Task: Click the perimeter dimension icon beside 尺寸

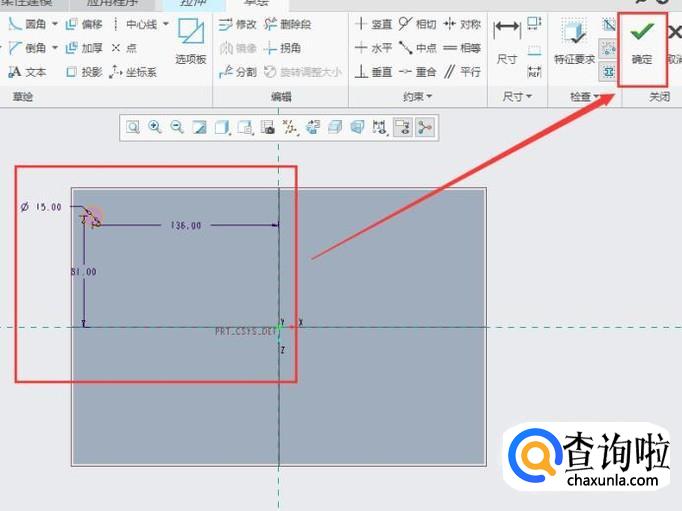Action: (x=534, y=23)
